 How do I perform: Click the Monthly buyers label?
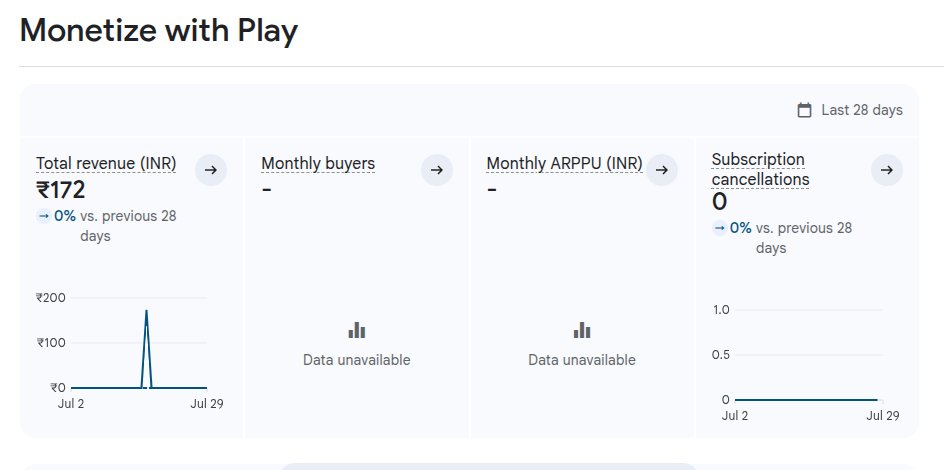pyautogui.click(x=318, y=163)
